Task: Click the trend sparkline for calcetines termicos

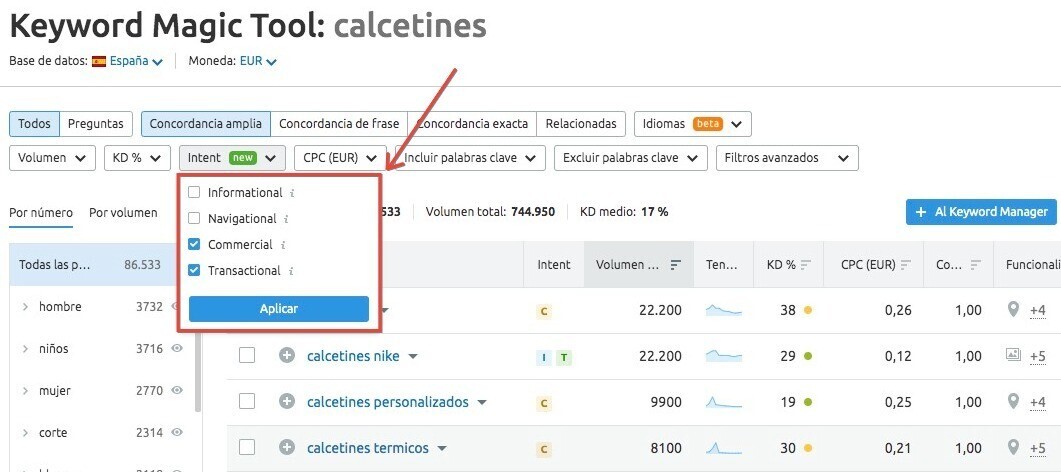Action: tap(724, 448)
